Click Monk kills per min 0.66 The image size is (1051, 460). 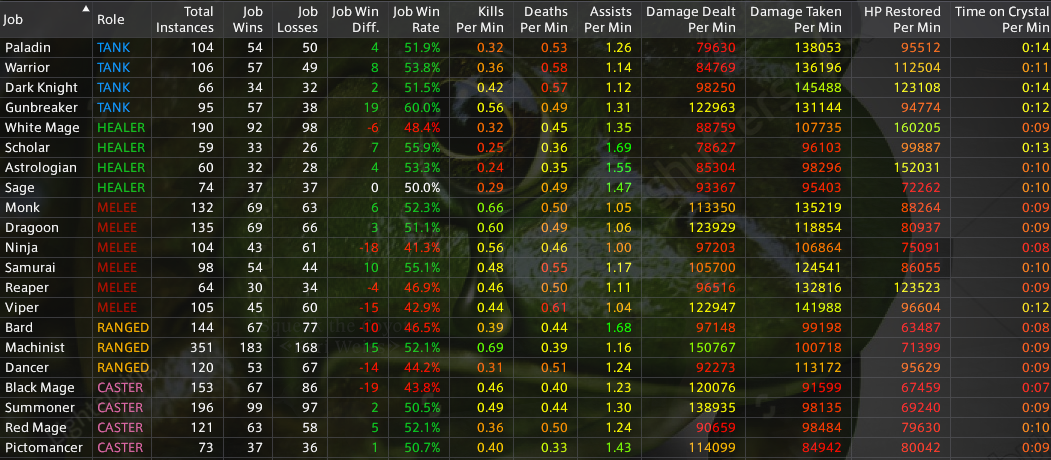click(490, 208)
